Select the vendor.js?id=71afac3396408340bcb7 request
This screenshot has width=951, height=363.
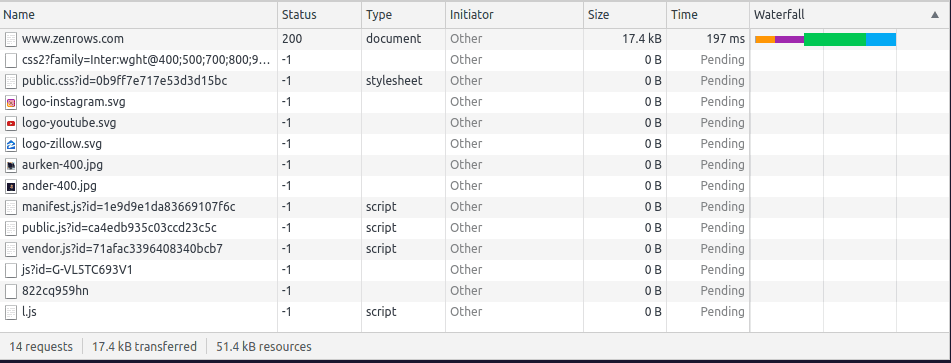coord(122,248)
